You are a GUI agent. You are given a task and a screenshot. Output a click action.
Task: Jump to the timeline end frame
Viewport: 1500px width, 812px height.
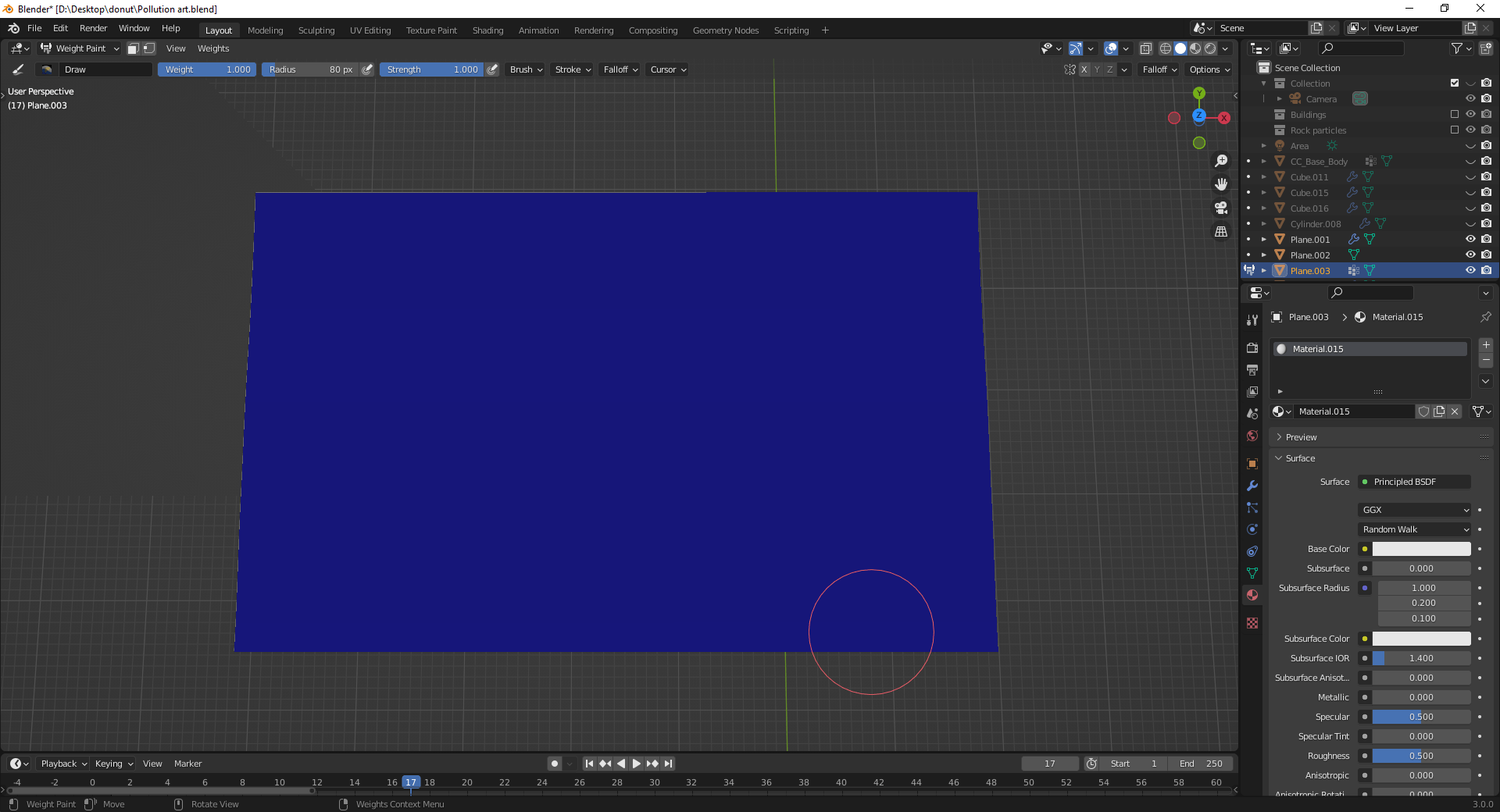(668, 764)
